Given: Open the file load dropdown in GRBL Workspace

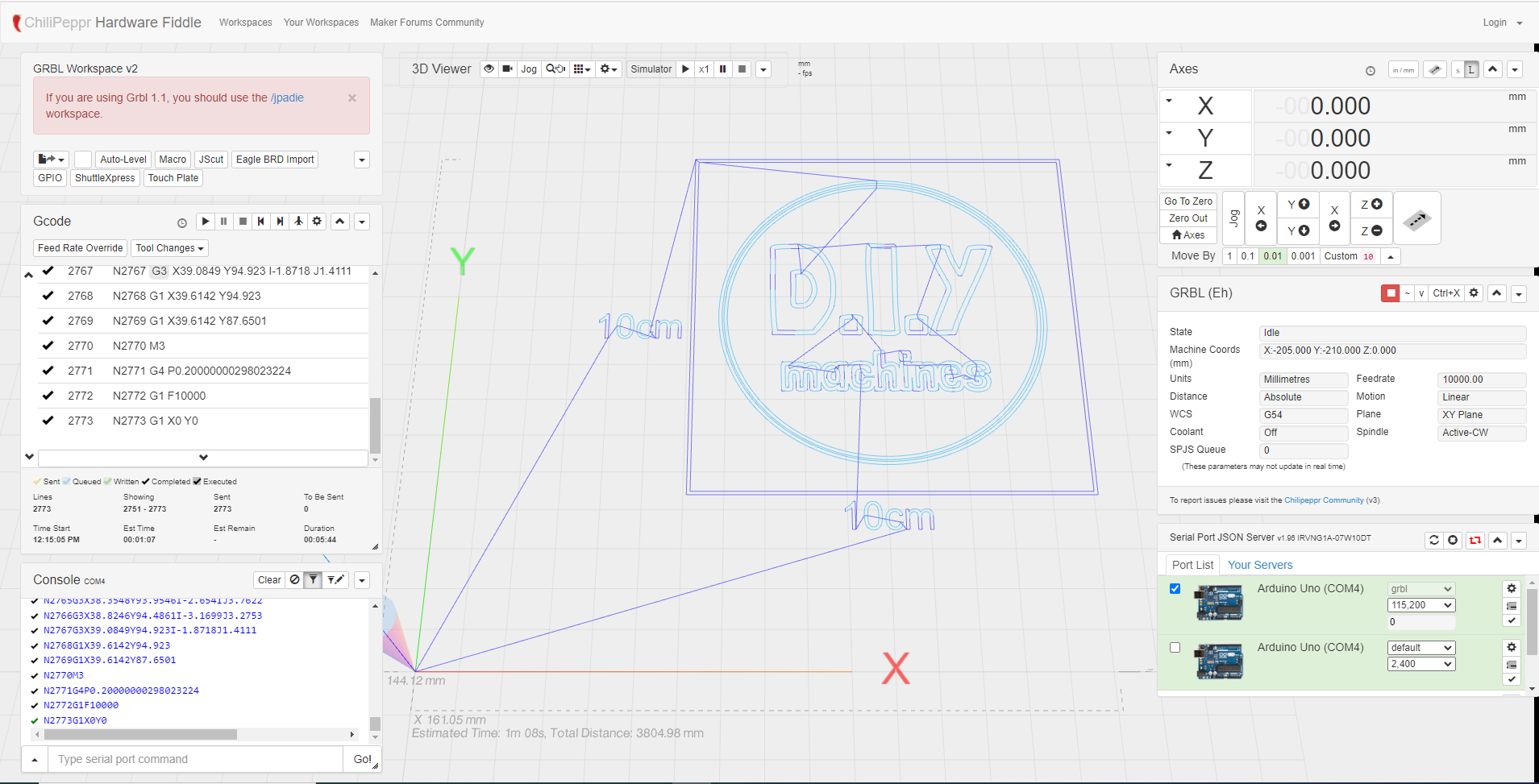Looking at the screenshot, I should 51,160.
